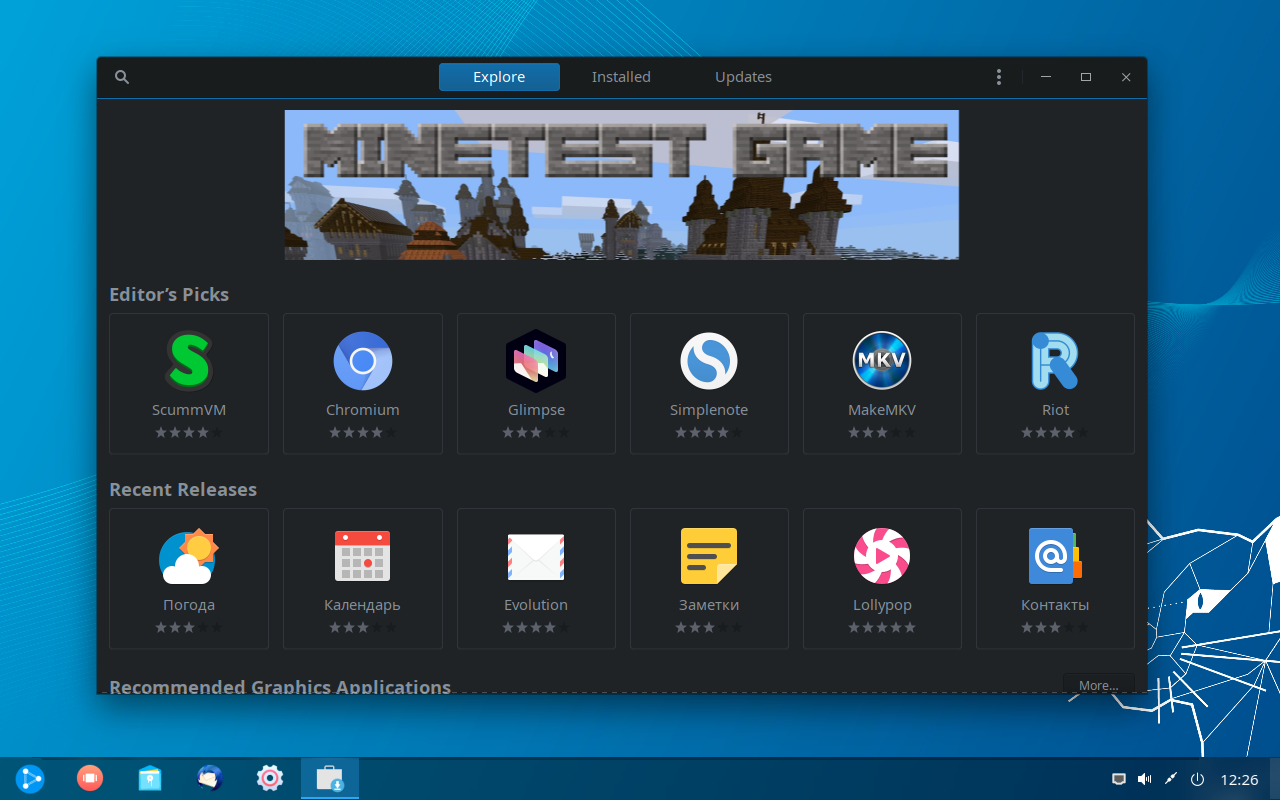1280x800 pixels.
Task: Open the Календарь calendar app card
Action: tap(362, 579)
